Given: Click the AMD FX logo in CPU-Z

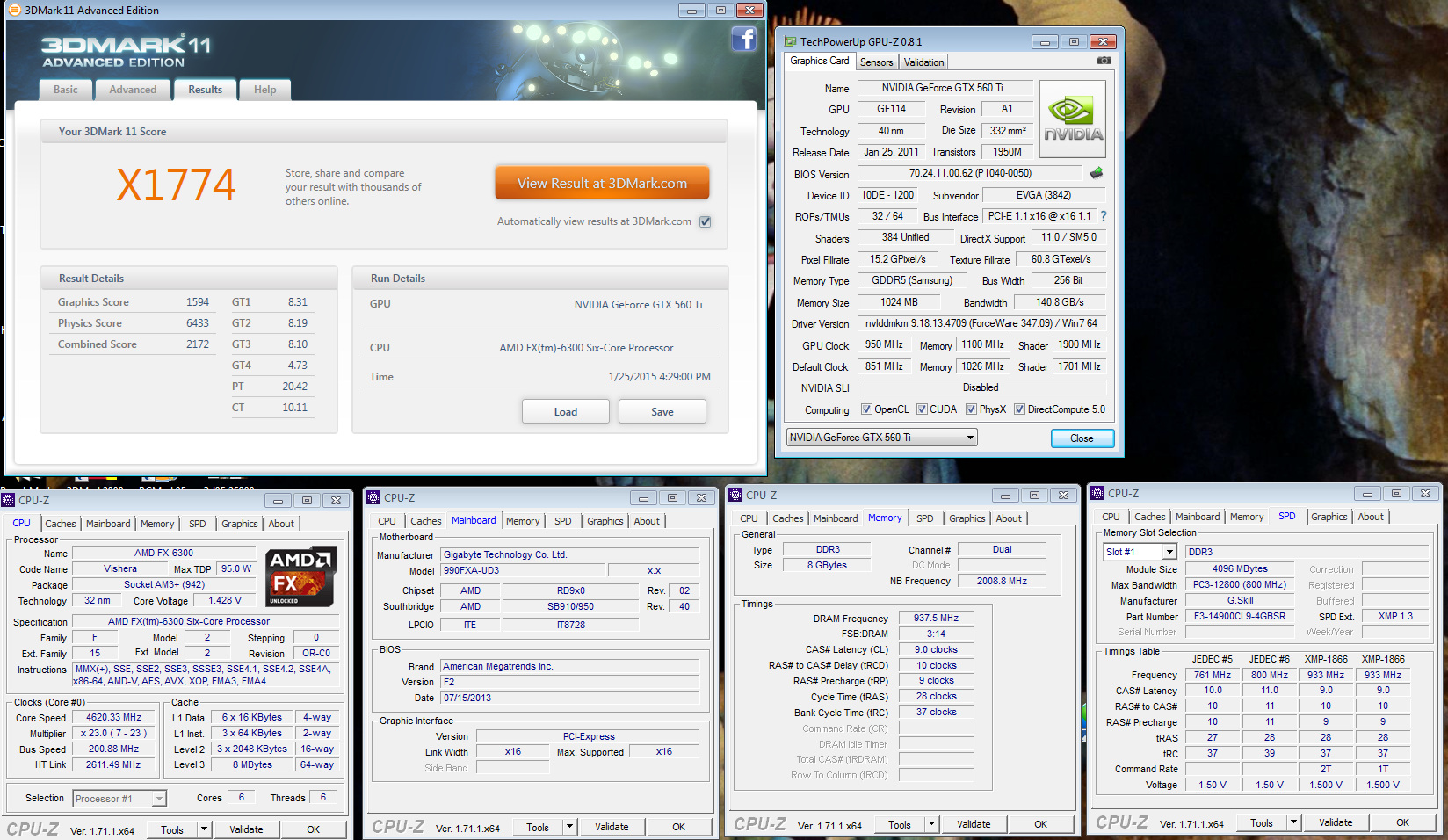Looking at the screenshot, I should click(301, 577).
